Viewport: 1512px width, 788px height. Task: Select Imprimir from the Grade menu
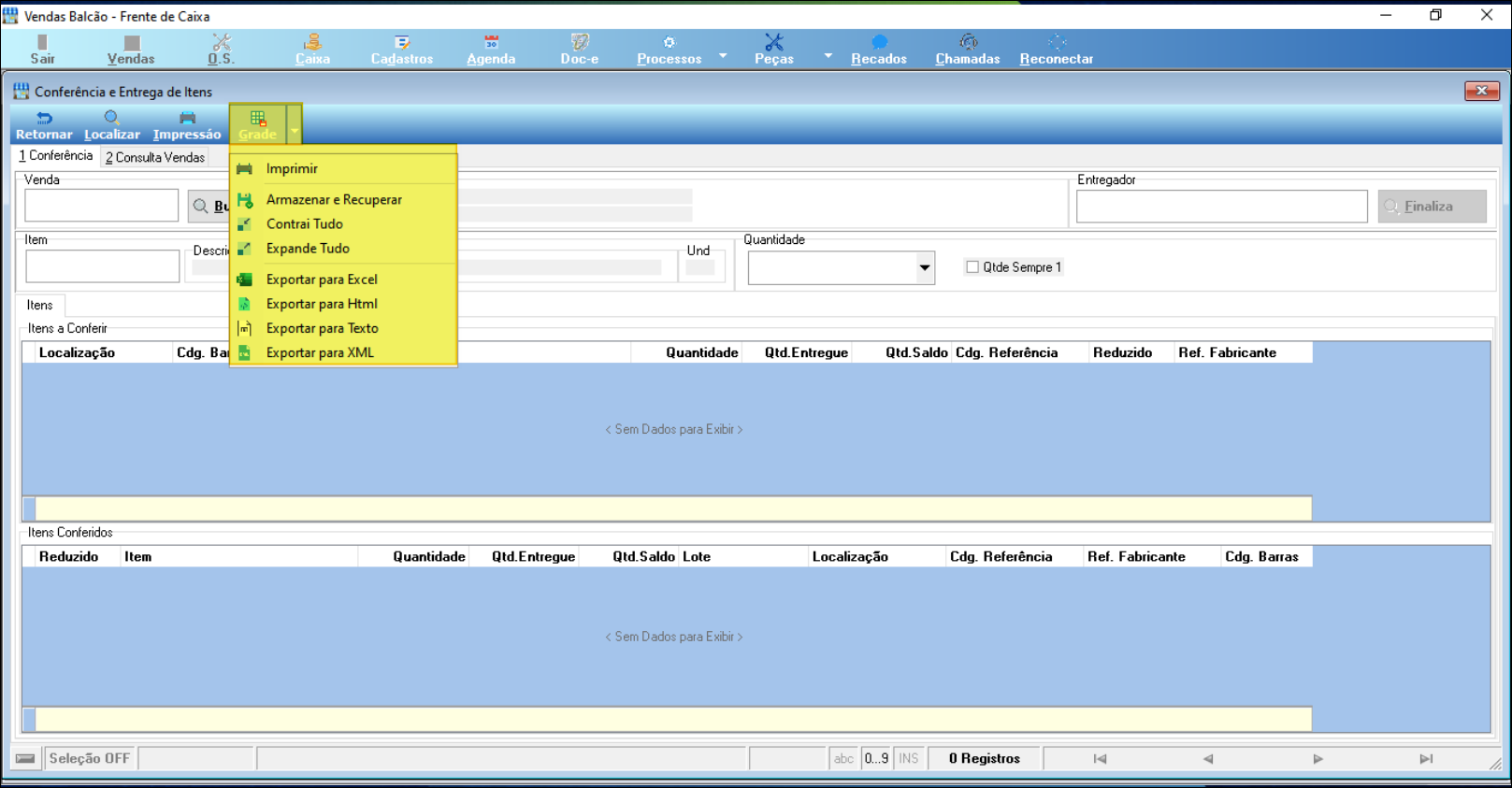[x=292, y=169]
